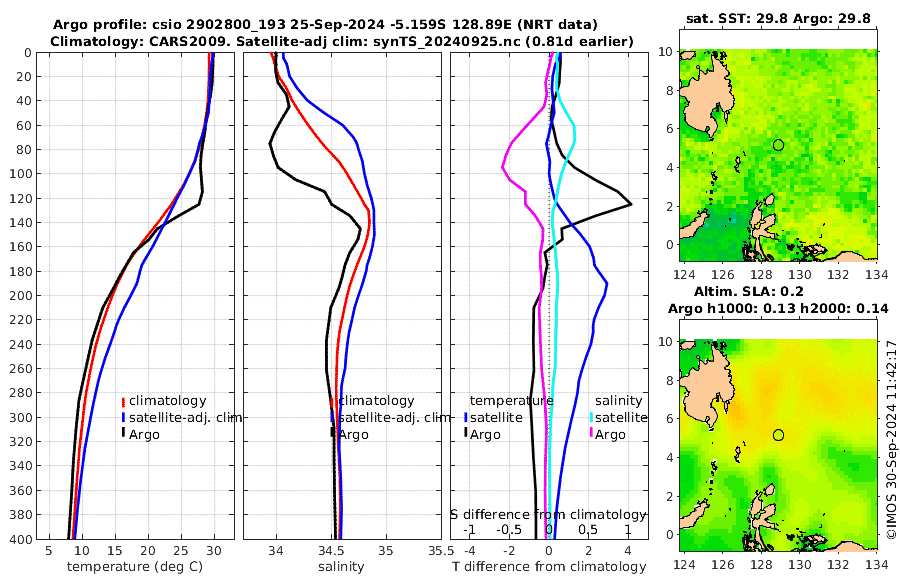Click the temperature difference peak near 125 depth
The height and width of the screenshot is (580, 900).
click(x=630, y=204)
